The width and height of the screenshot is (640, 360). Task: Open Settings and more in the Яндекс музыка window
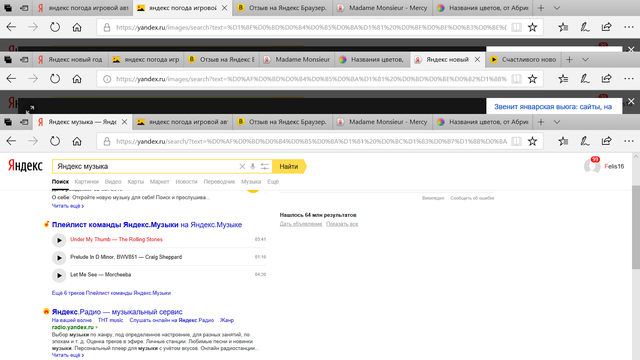tap(629, 141)
